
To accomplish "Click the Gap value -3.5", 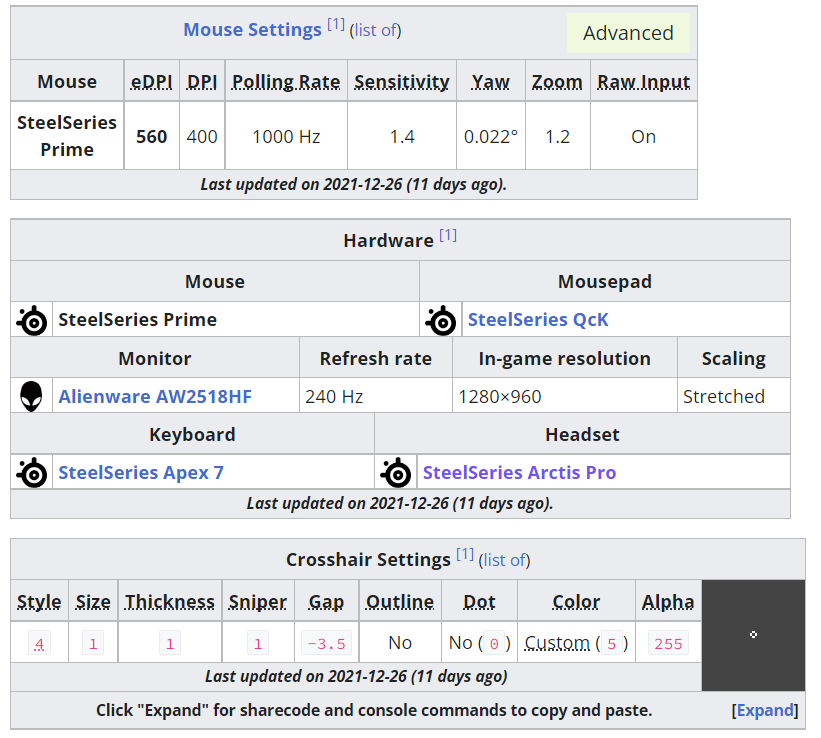I will [x=326, y=643].
